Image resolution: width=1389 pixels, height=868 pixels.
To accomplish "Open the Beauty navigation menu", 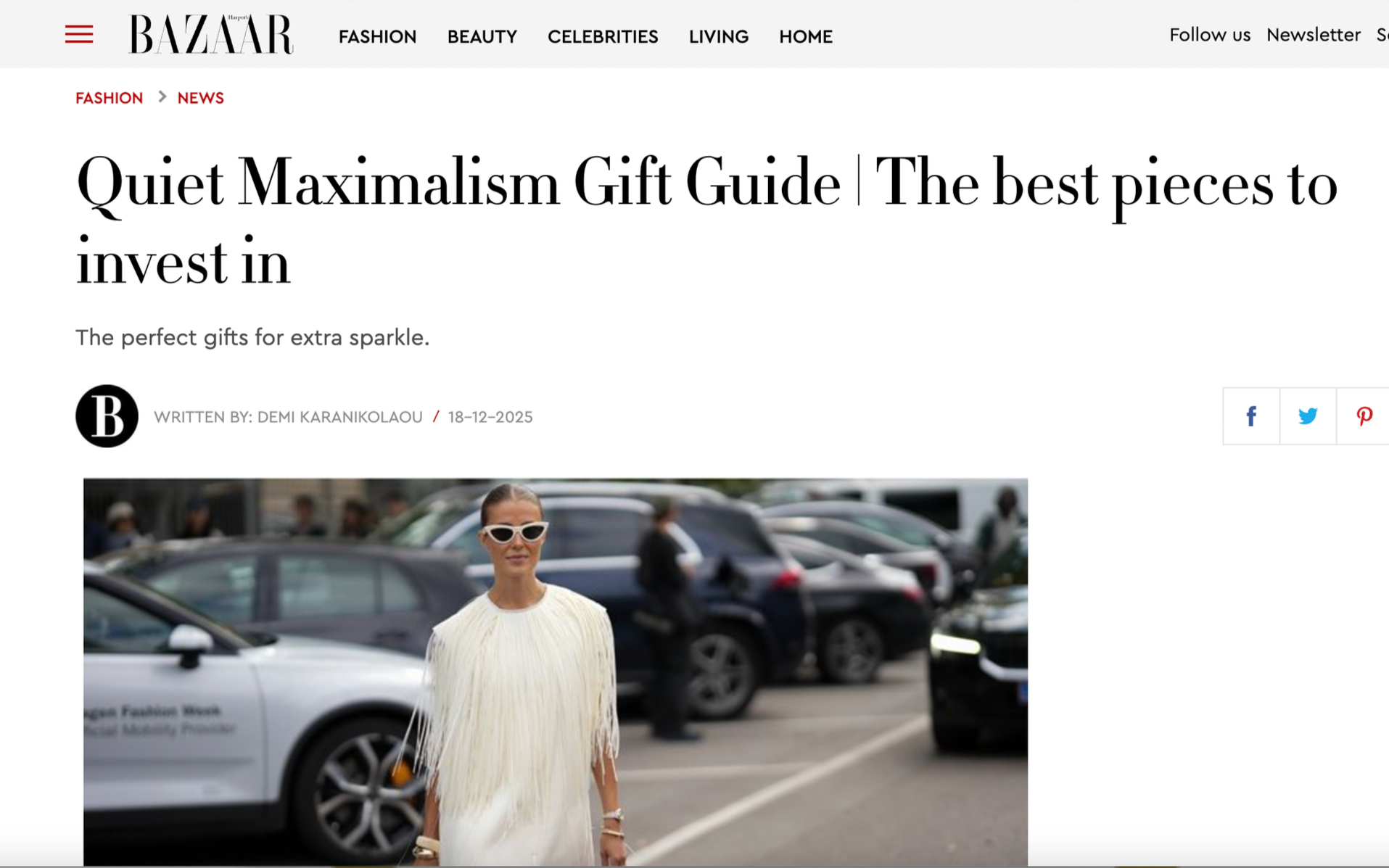I will pos(482,36).
